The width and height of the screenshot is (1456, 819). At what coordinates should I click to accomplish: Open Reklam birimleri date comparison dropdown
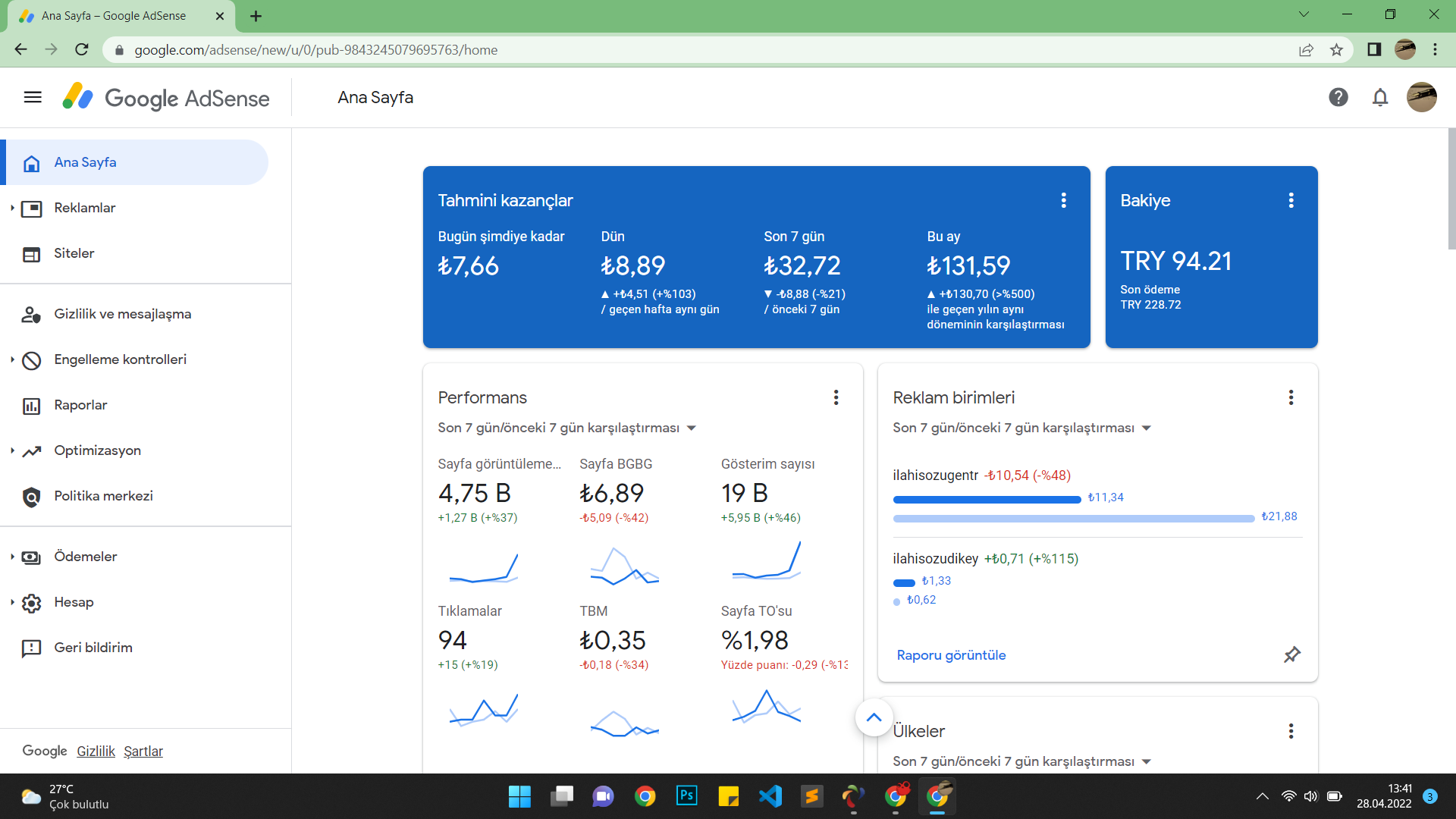click(1022, 428)
